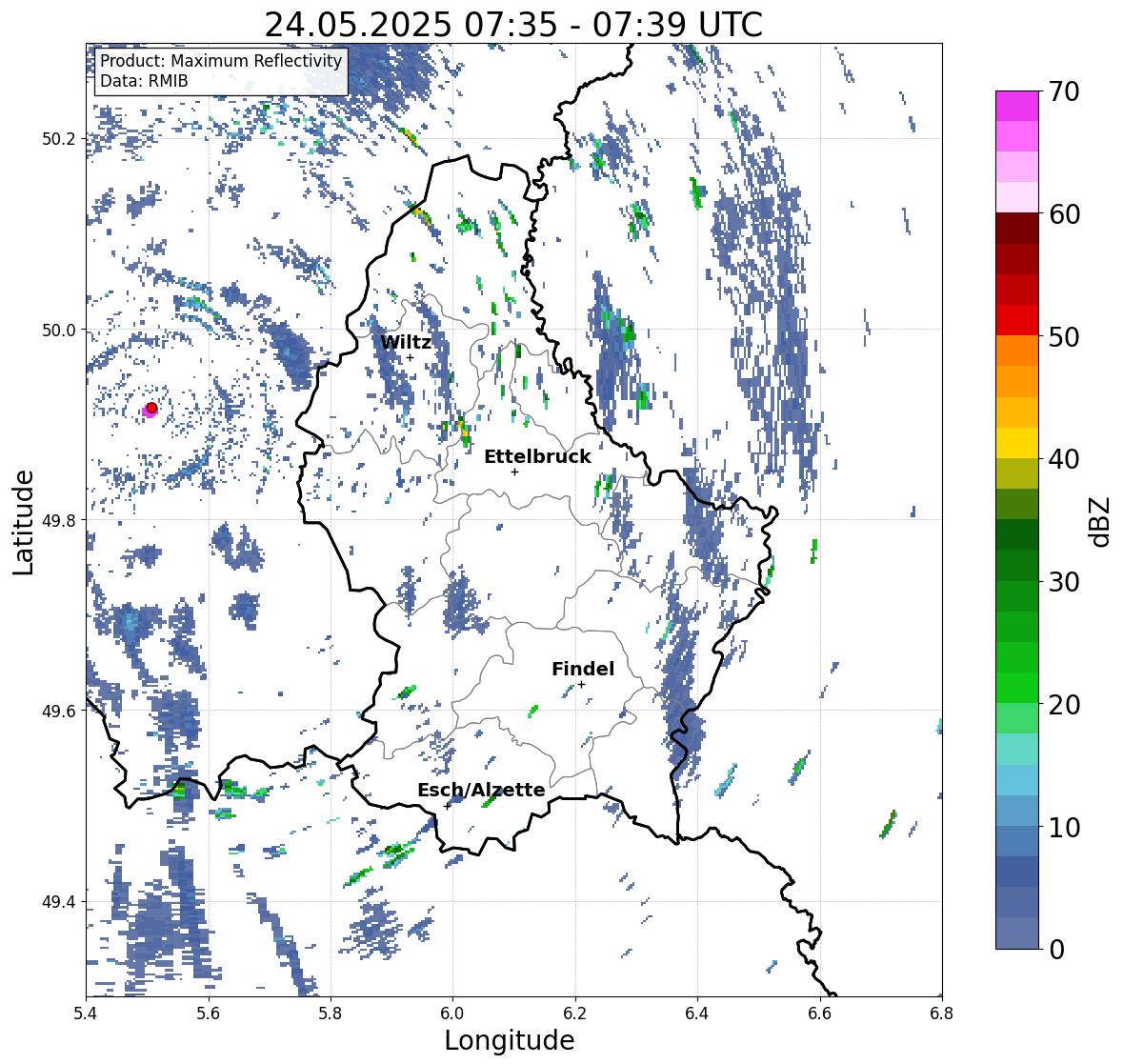Click the 60 colorbar tick label
This screenshot has height=1064, width=1123.
coord(1064,214)
